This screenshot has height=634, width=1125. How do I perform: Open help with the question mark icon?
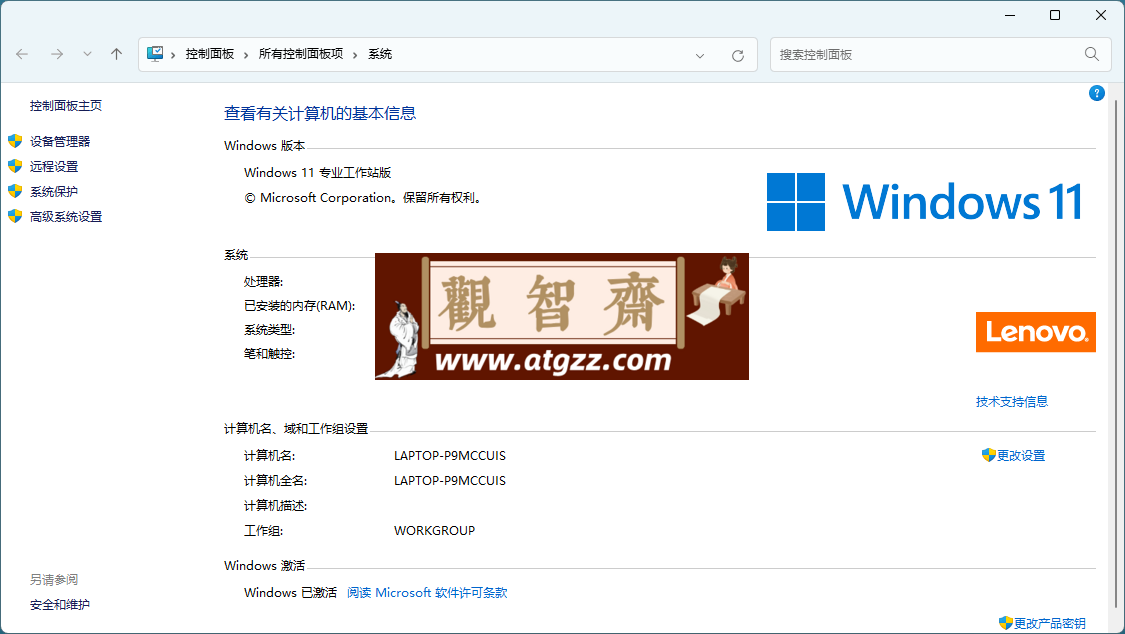(1096, 93)
